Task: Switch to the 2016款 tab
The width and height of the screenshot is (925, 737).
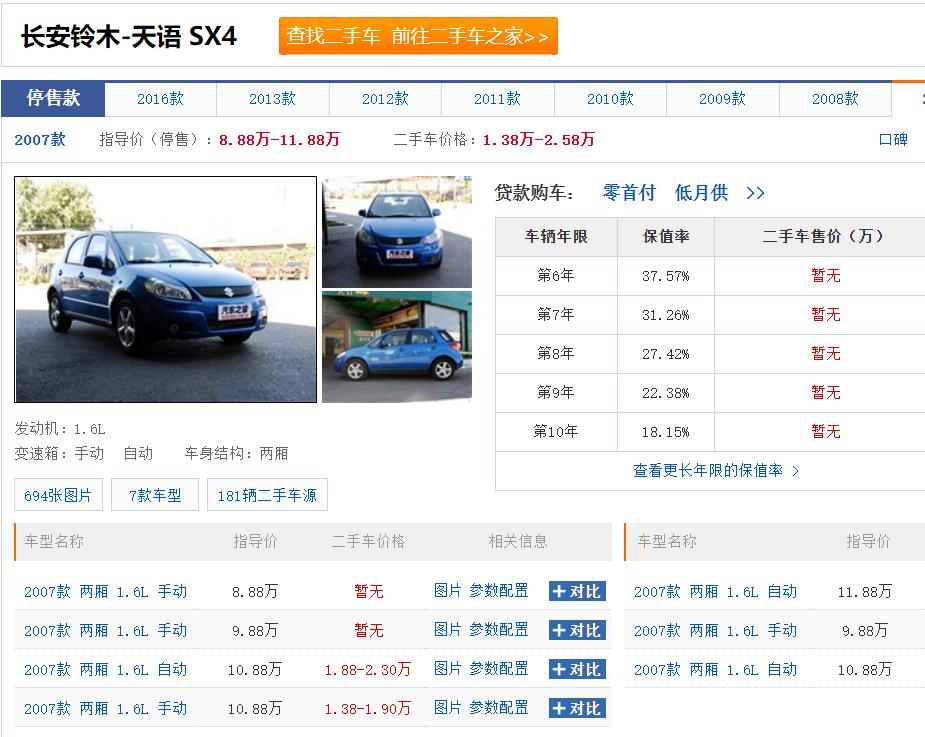Action: pyautogui.click(x=160, y=99)
